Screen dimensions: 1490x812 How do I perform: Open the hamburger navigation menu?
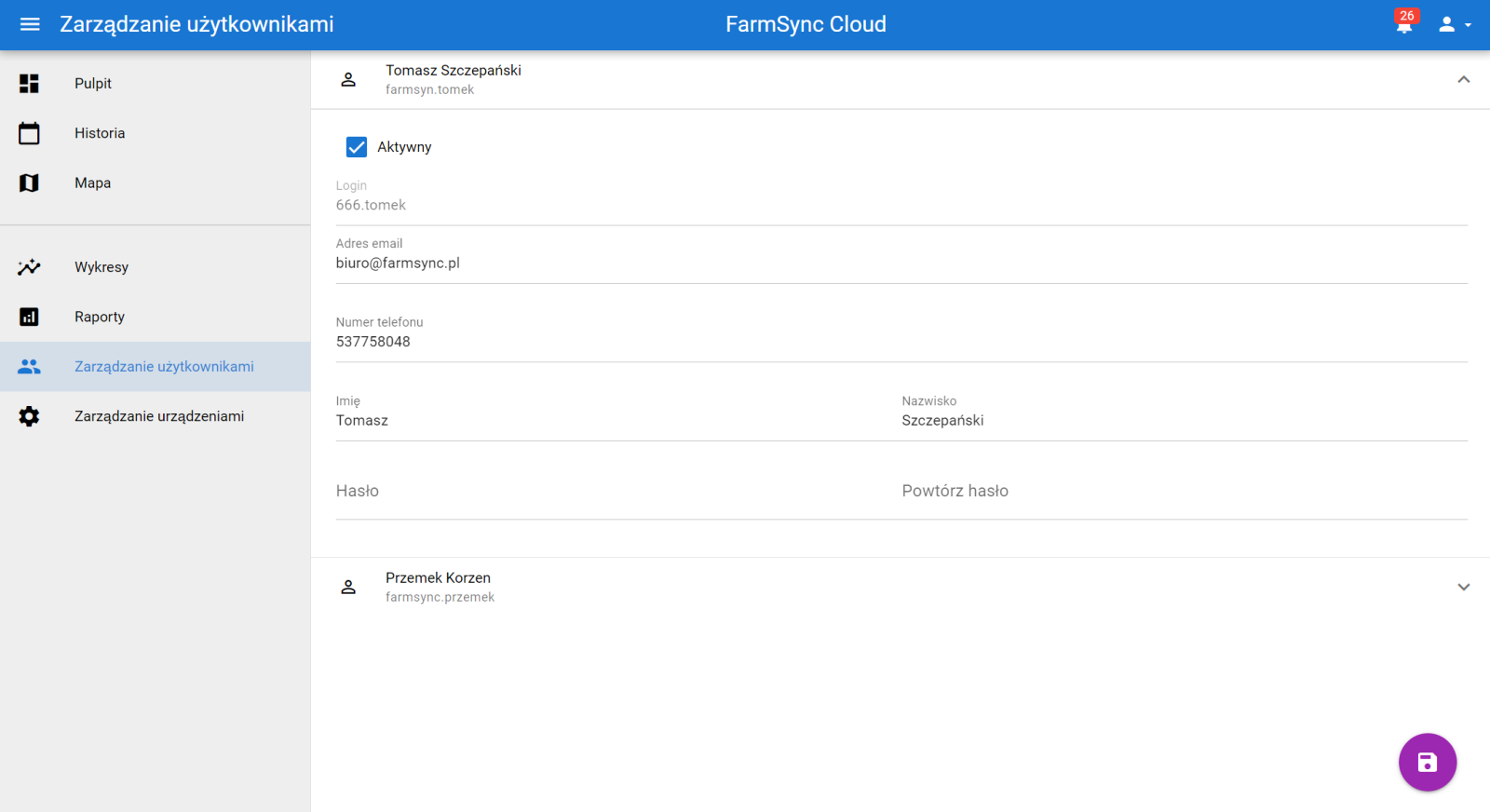click(x=30, y=24)
